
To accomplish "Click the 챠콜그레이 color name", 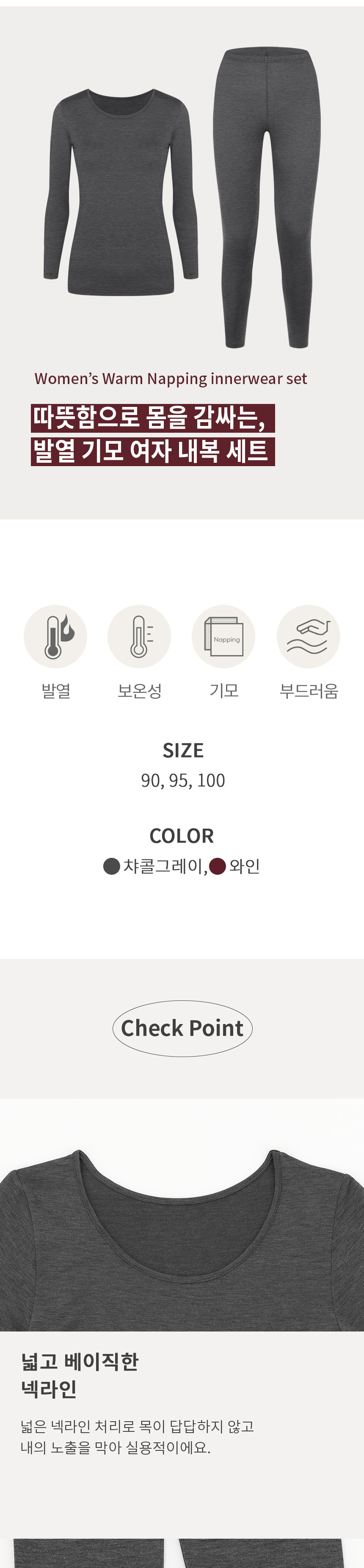I will pos(164,865).
